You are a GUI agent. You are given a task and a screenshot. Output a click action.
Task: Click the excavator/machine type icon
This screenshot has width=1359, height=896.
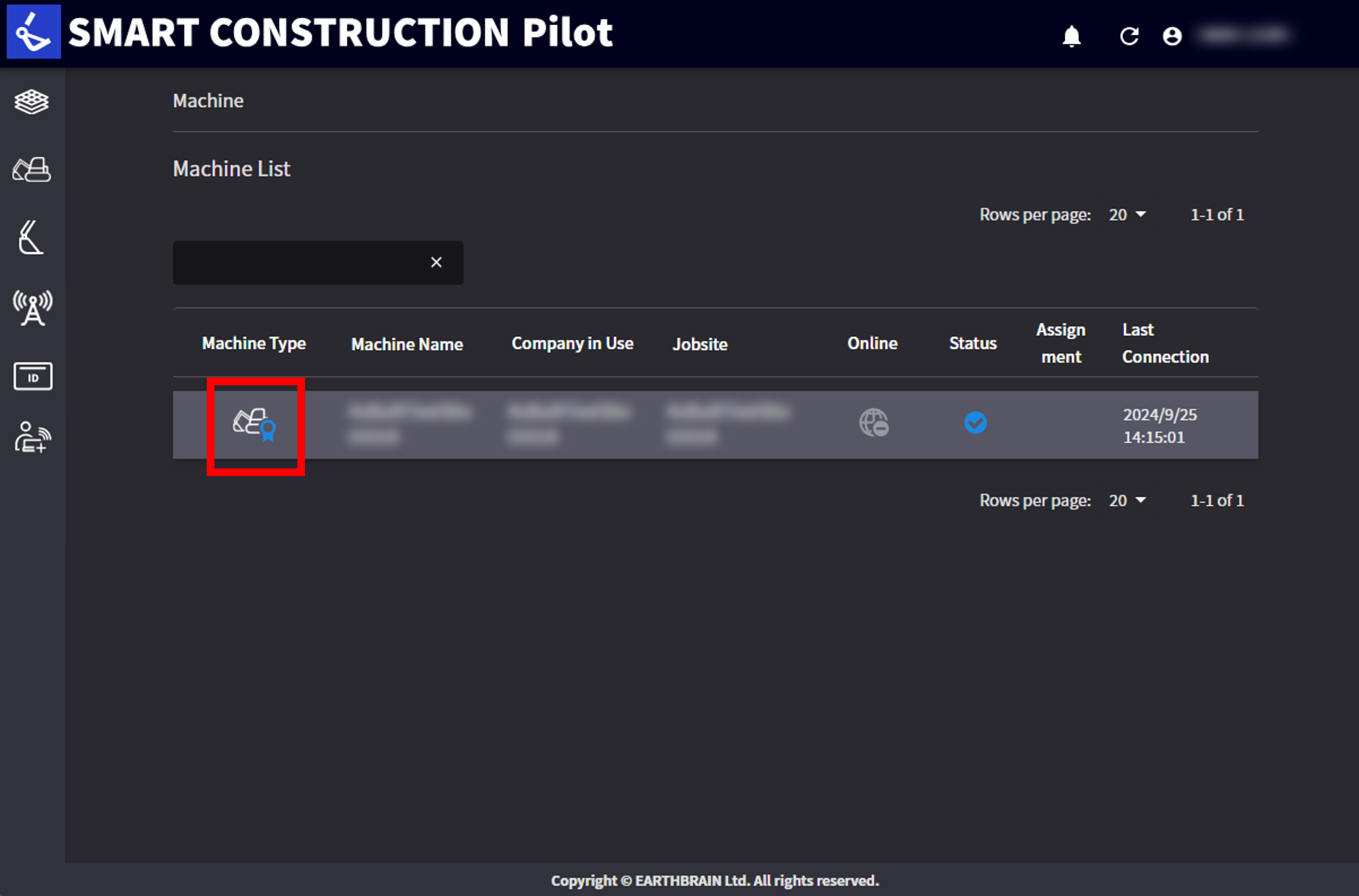coord(255,422)
